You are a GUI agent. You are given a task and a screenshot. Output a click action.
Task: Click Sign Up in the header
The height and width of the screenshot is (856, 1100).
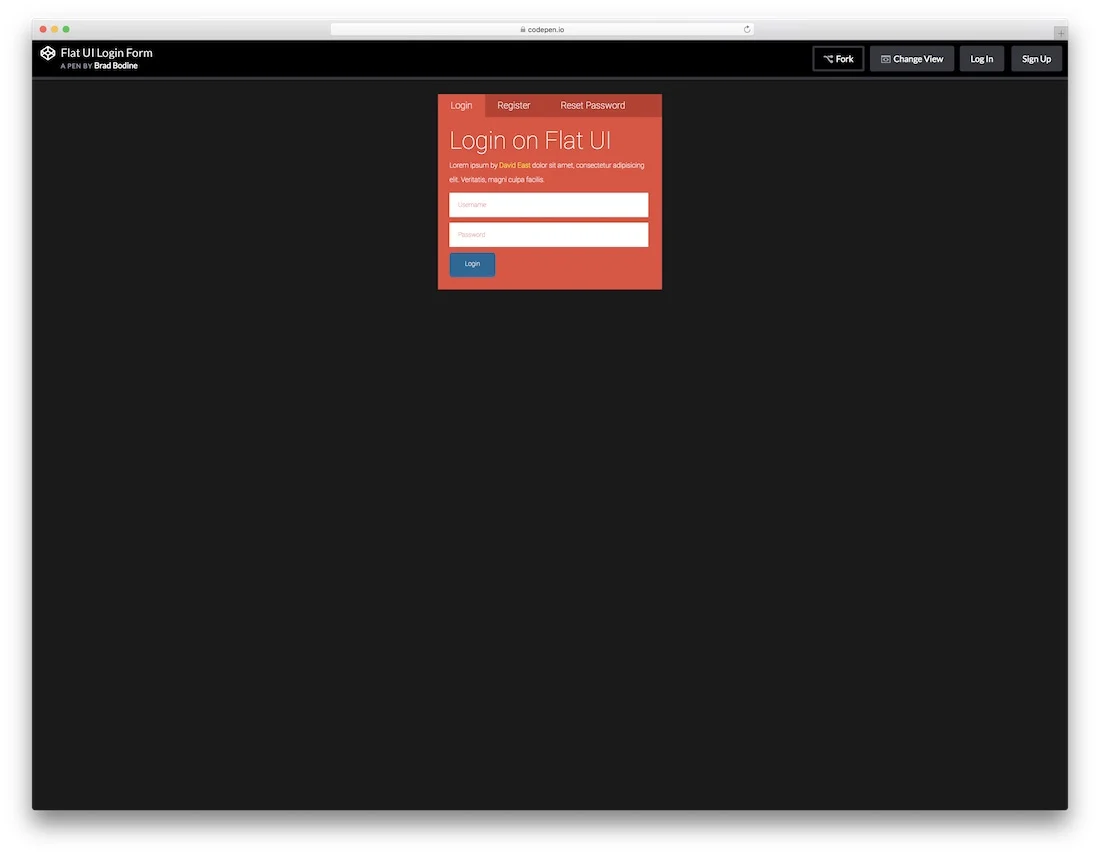click(1036, 58)
